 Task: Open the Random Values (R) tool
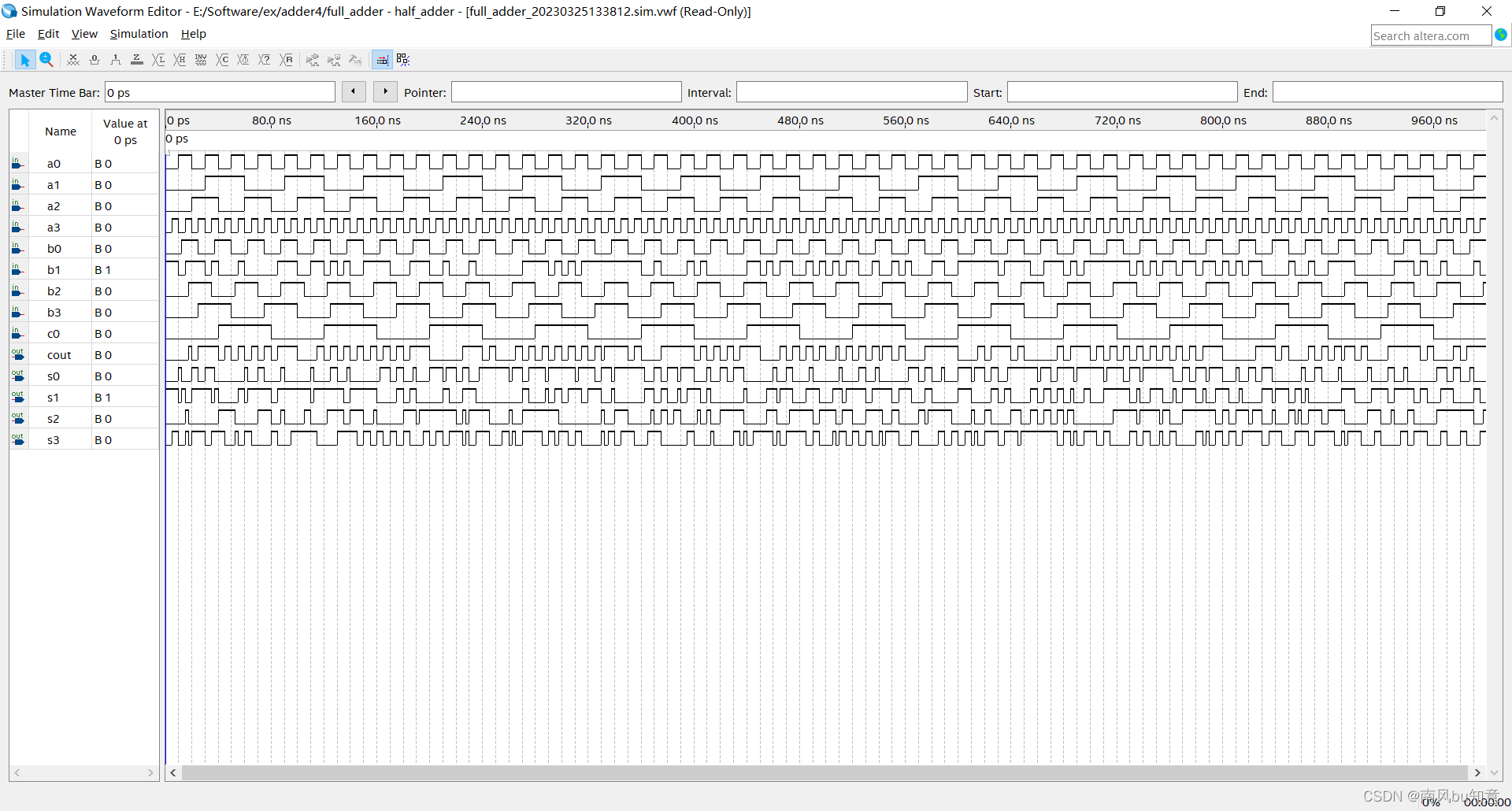click(x=287, y=60)
